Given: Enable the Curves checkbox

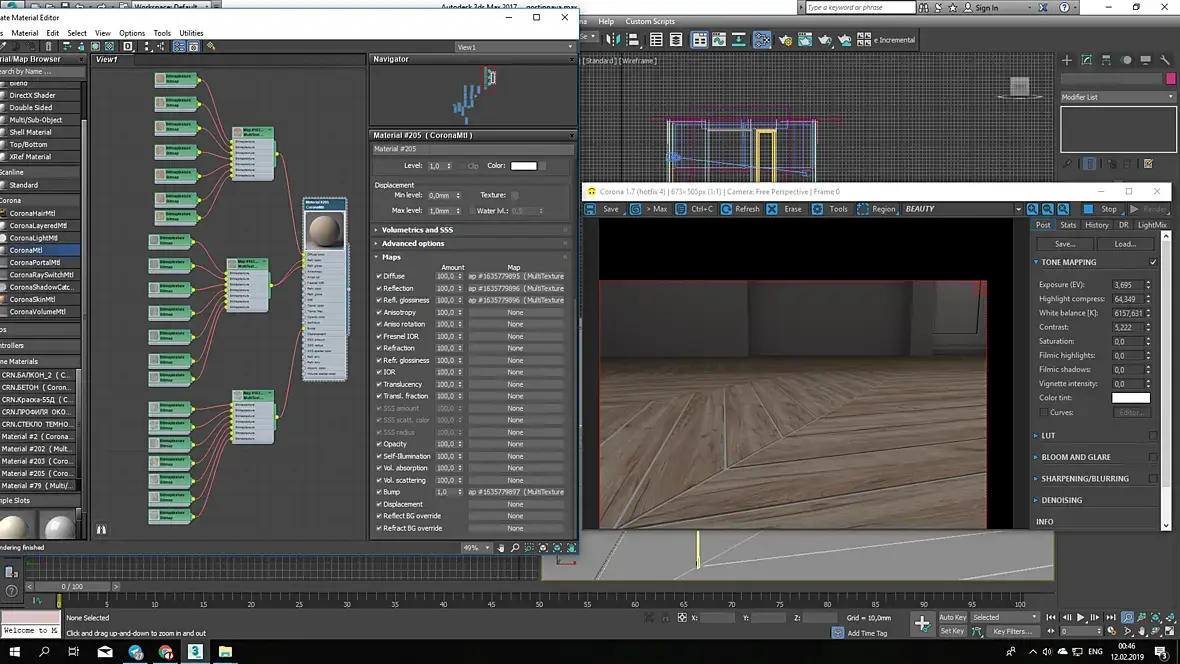Looking at the screenshot, I should click(x=1044, y=413).
